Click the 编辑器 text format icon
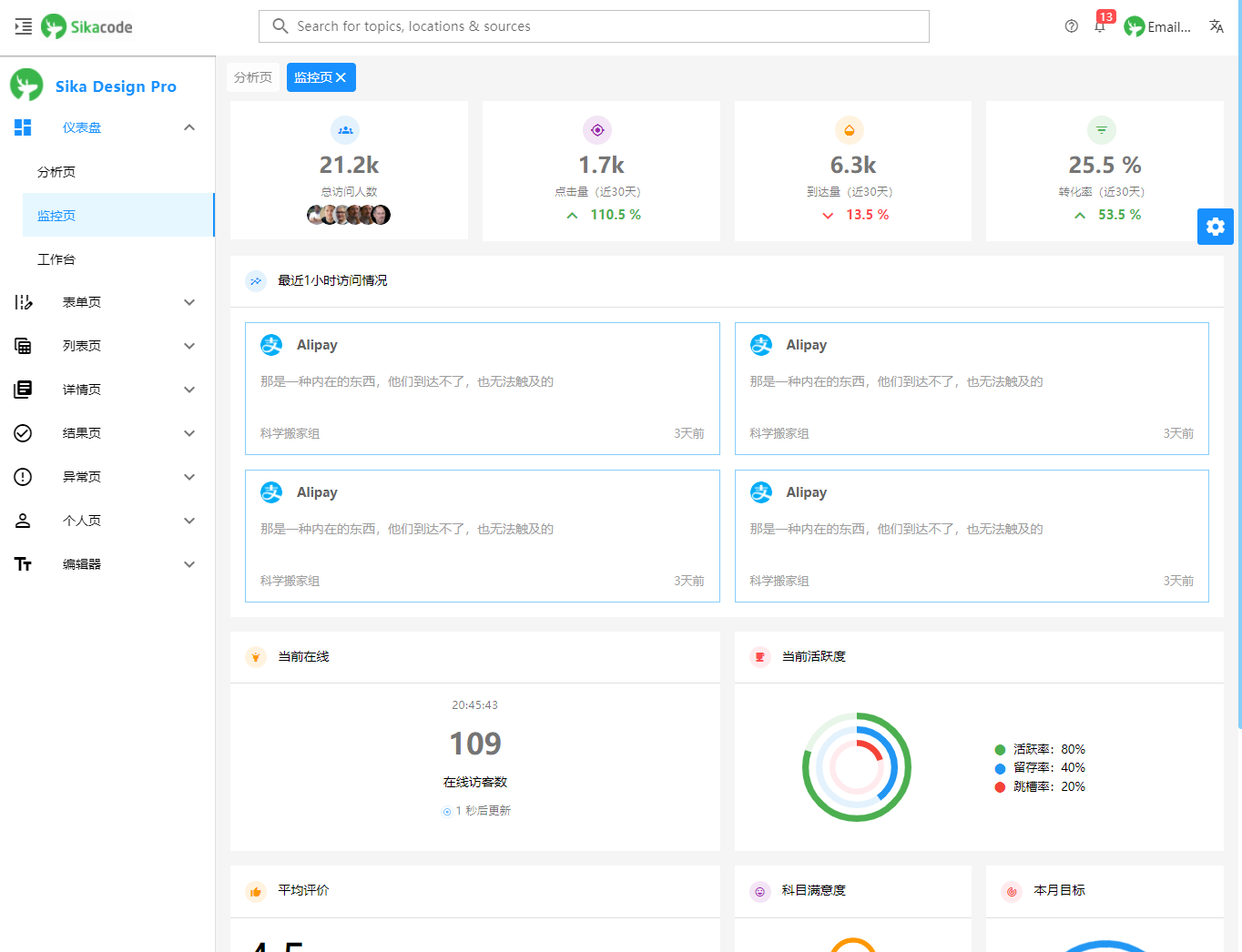Image resolution: width=1242 pixels, height=952 pixels. pyautogui.click(x=24, y=564)
